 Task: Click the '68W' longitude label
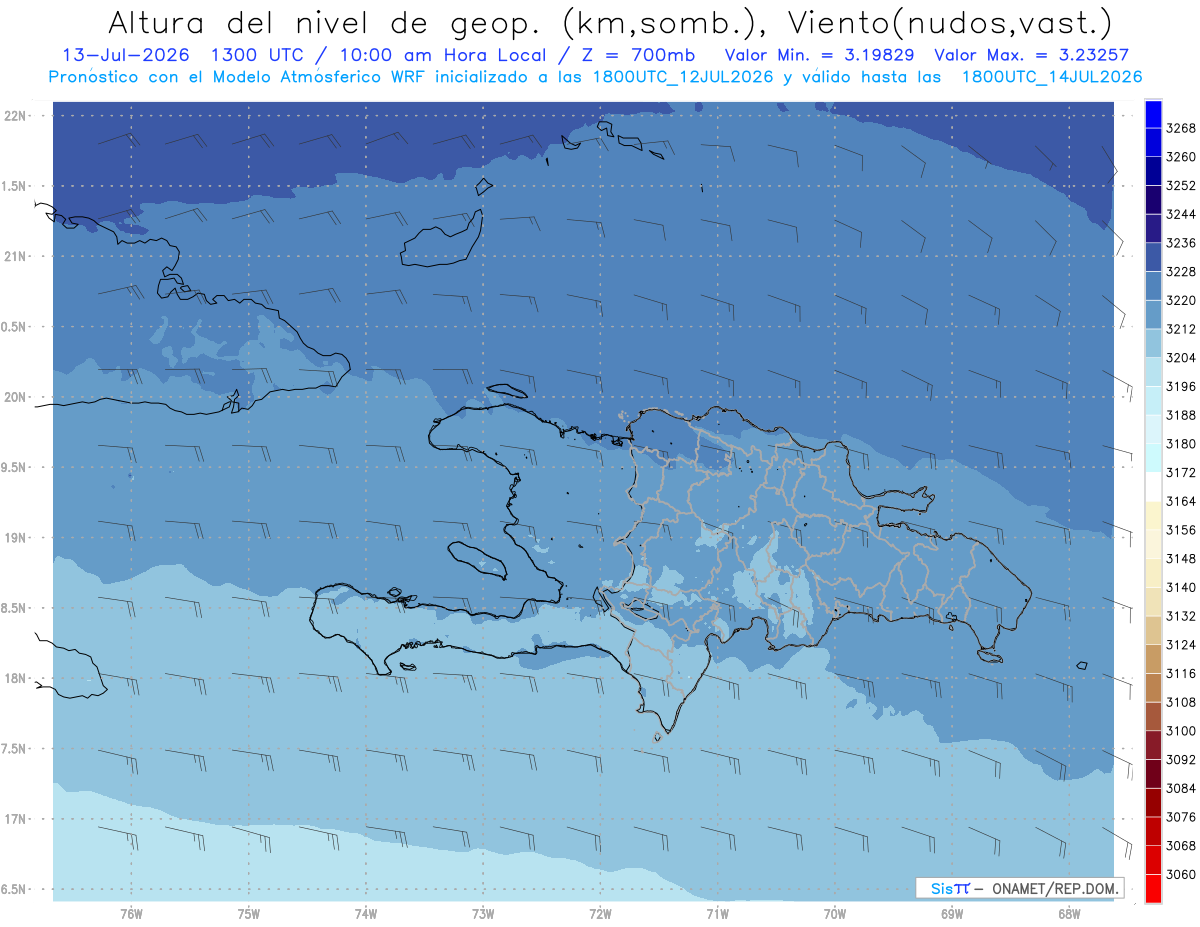[x=1068, y=914]
